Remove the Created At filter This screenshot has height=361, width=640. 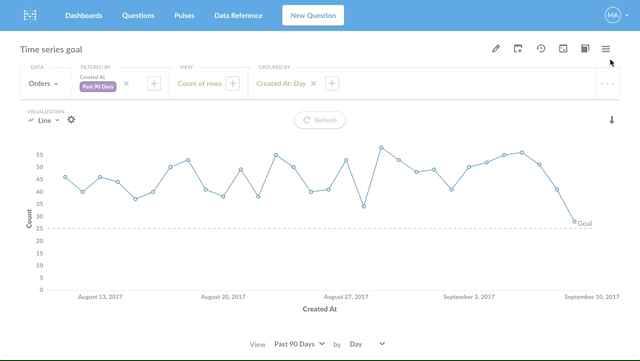127,83
